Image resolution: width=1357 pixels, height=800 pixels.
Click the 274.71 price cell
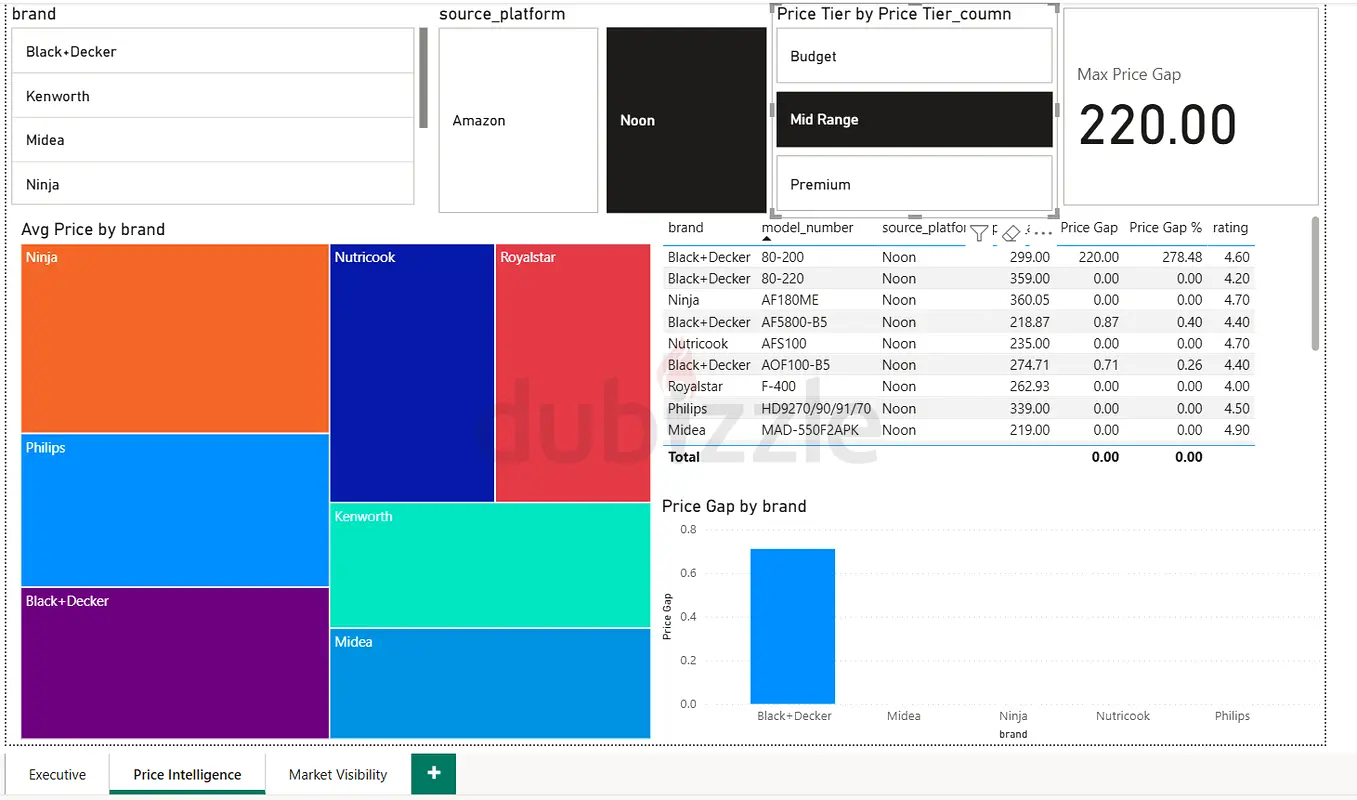[x=1030, y=365]
